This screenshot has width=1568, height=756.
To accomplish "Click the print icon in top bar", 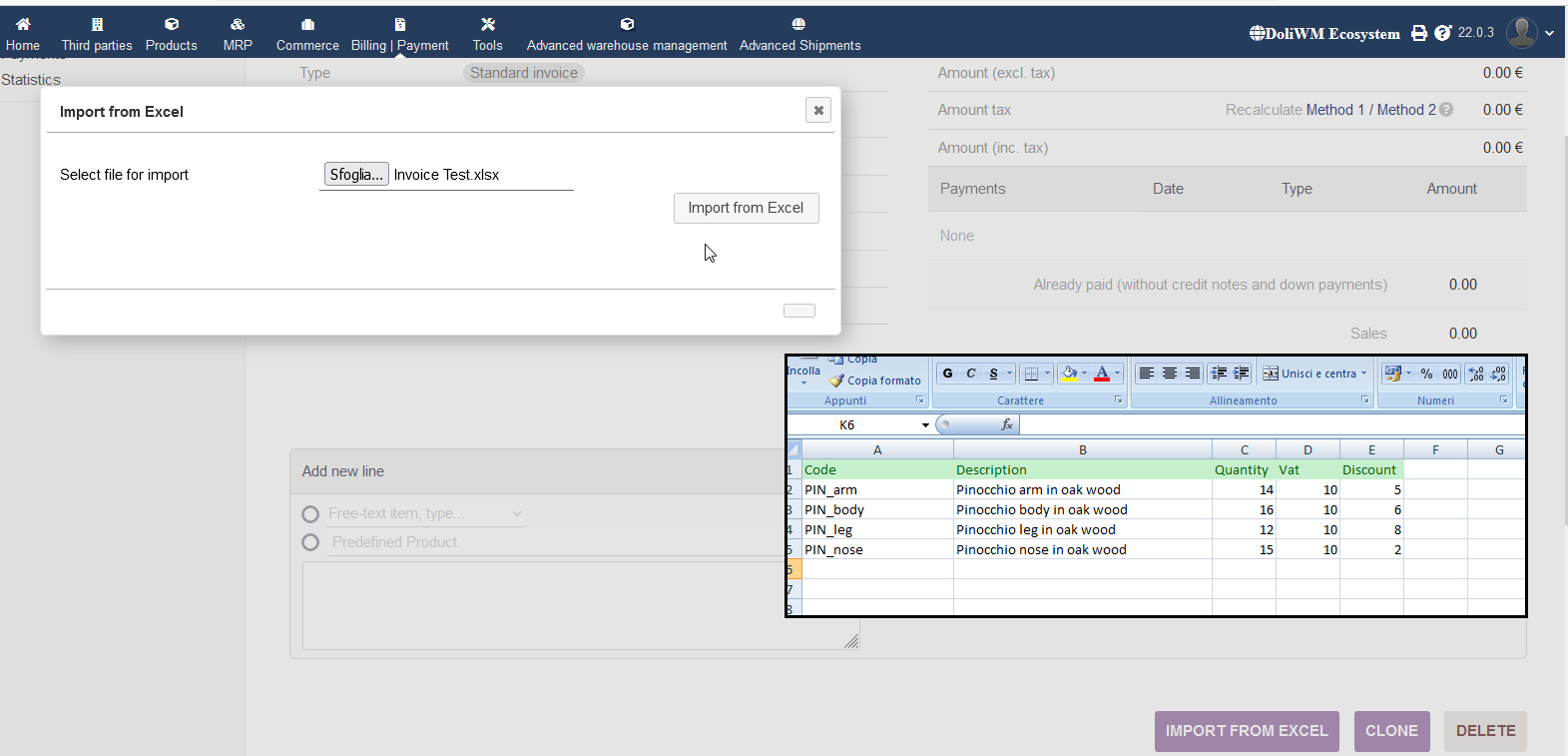I will click(1418, 33).
